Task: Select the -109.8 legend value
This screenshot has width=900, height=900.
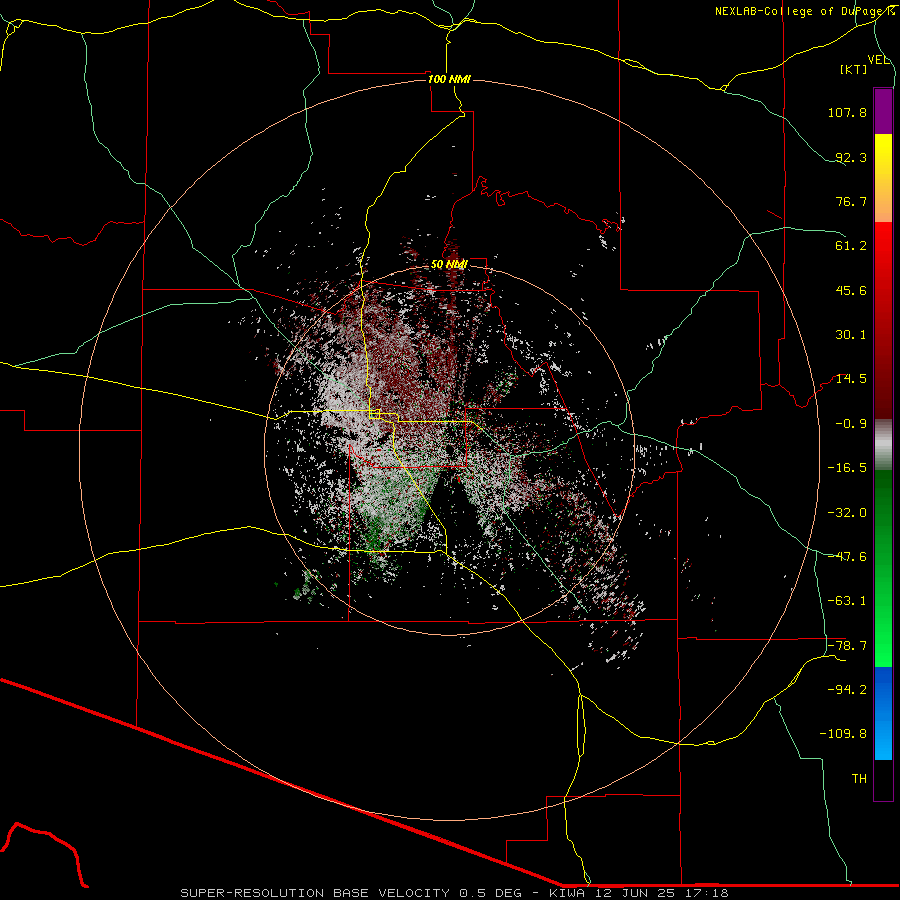Action: (843, 734)
